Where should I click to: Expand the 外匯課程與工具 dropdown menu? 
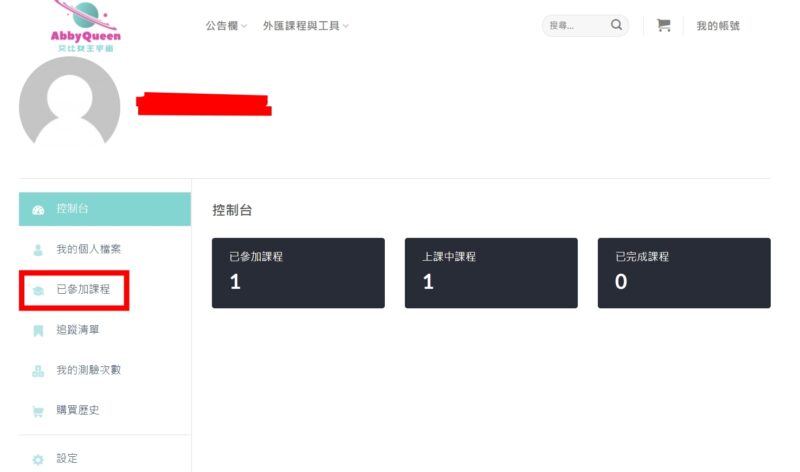306,26
